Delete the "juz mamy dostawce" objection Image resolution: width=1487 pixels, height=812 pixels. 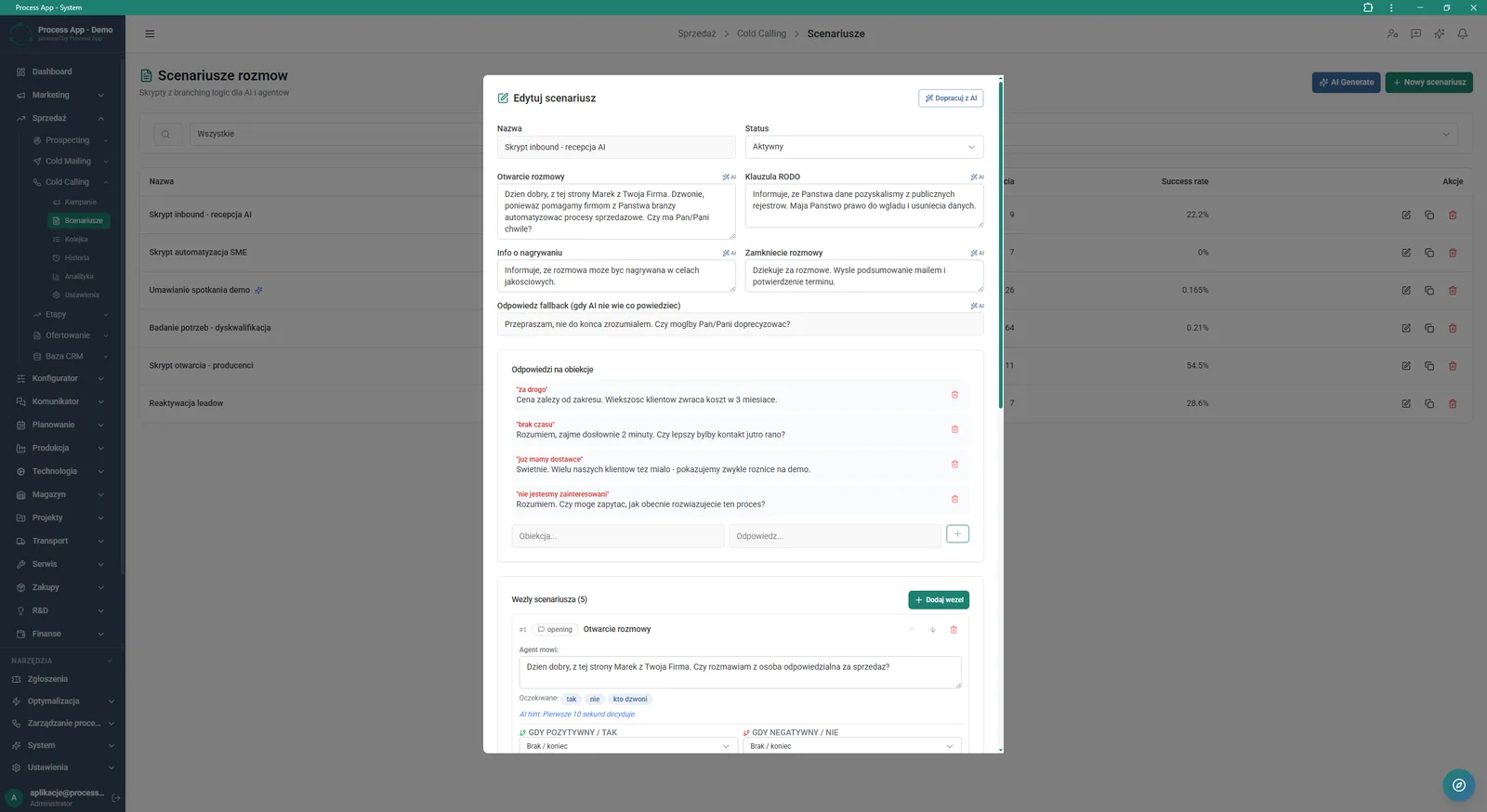point(954,465)
